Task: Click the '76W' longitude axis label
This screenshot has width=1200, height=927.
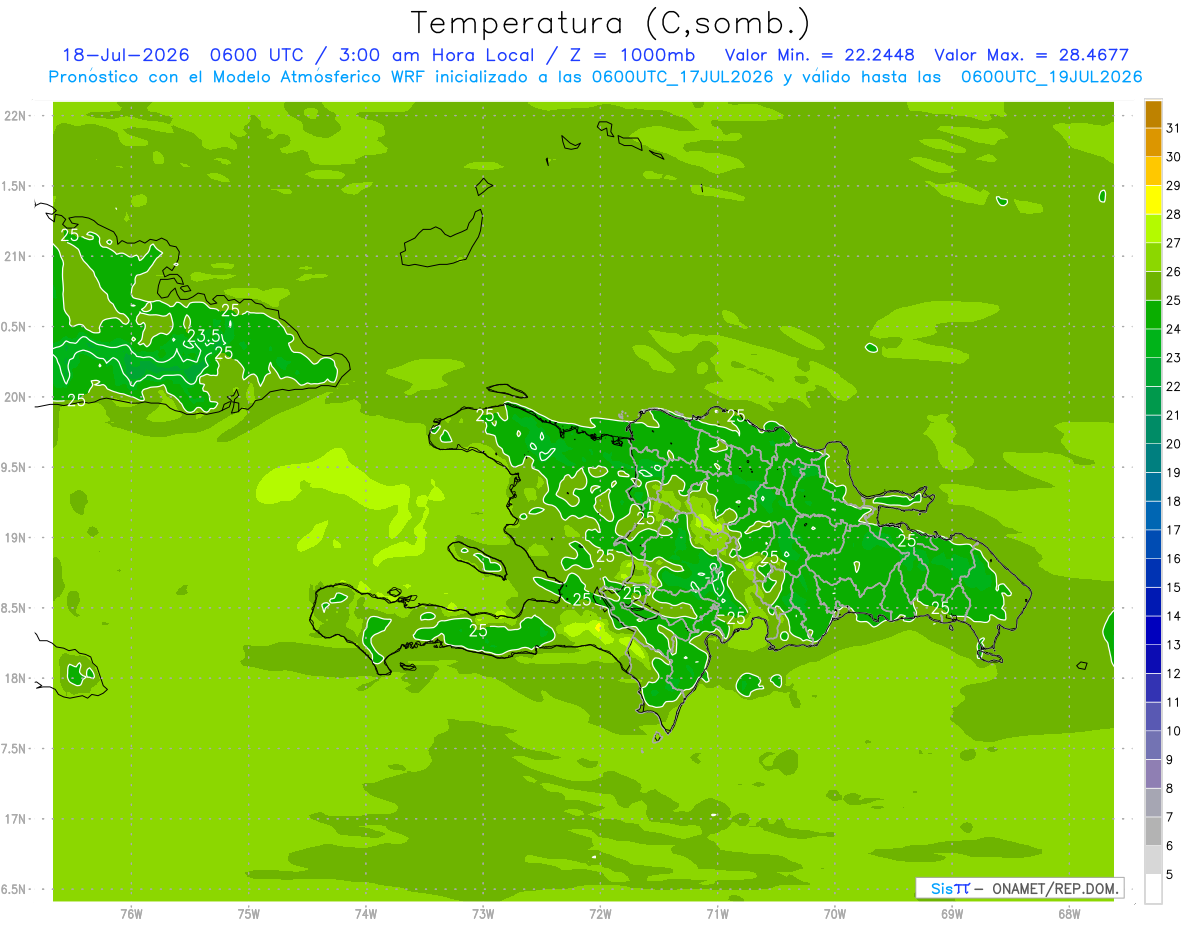Action: (131, 913)
